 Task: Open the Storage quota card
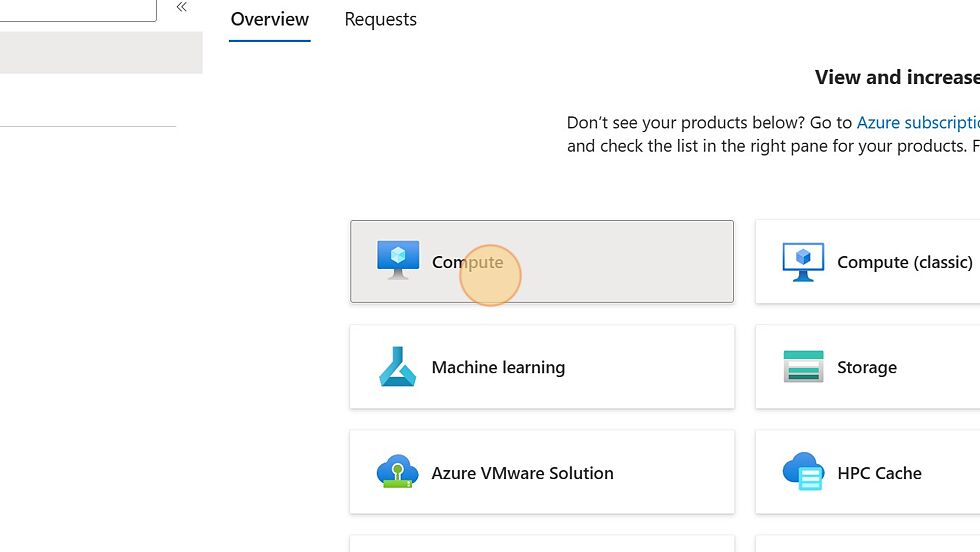coord(868,367)
